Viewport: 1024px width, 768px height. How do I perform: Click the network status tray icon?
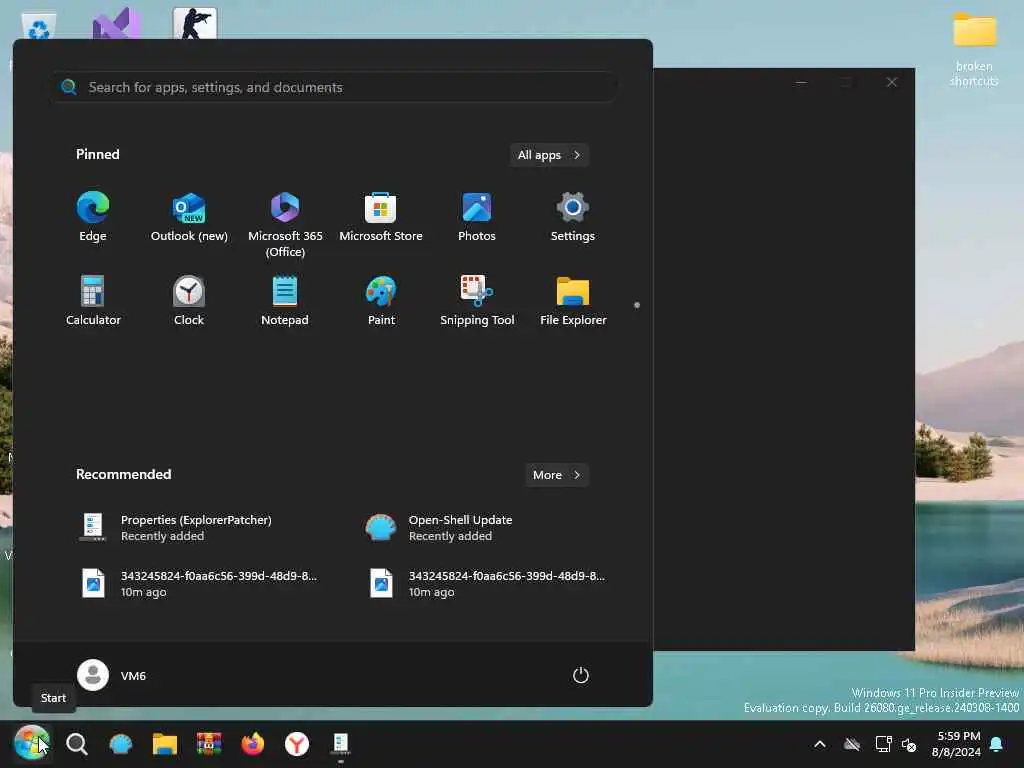[883, 744]
